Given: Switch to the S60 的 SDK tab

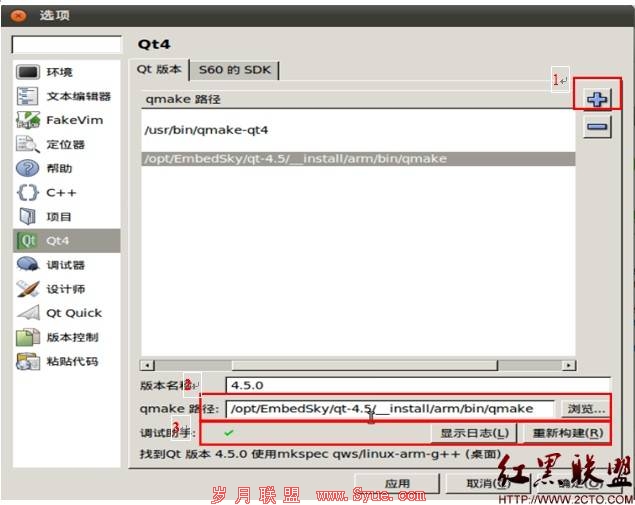Looking at the screenshot, I should pyautogui.click(x=234, y=70).
